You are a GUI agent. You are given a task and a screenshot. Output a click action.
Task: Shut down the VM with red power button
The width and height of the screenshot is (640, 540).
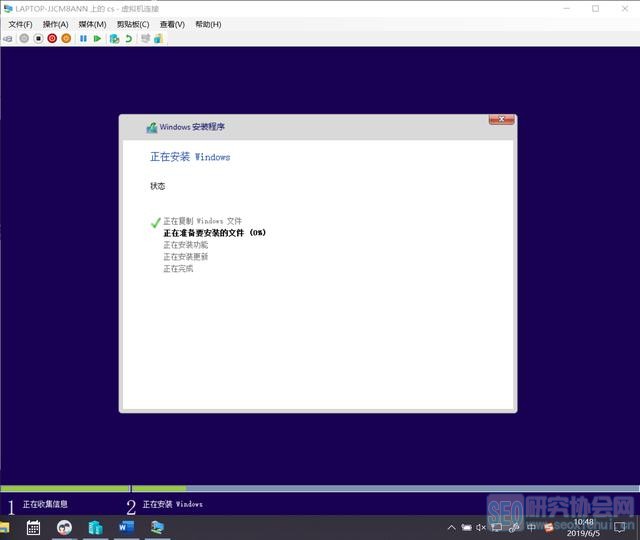pos(52,38)
